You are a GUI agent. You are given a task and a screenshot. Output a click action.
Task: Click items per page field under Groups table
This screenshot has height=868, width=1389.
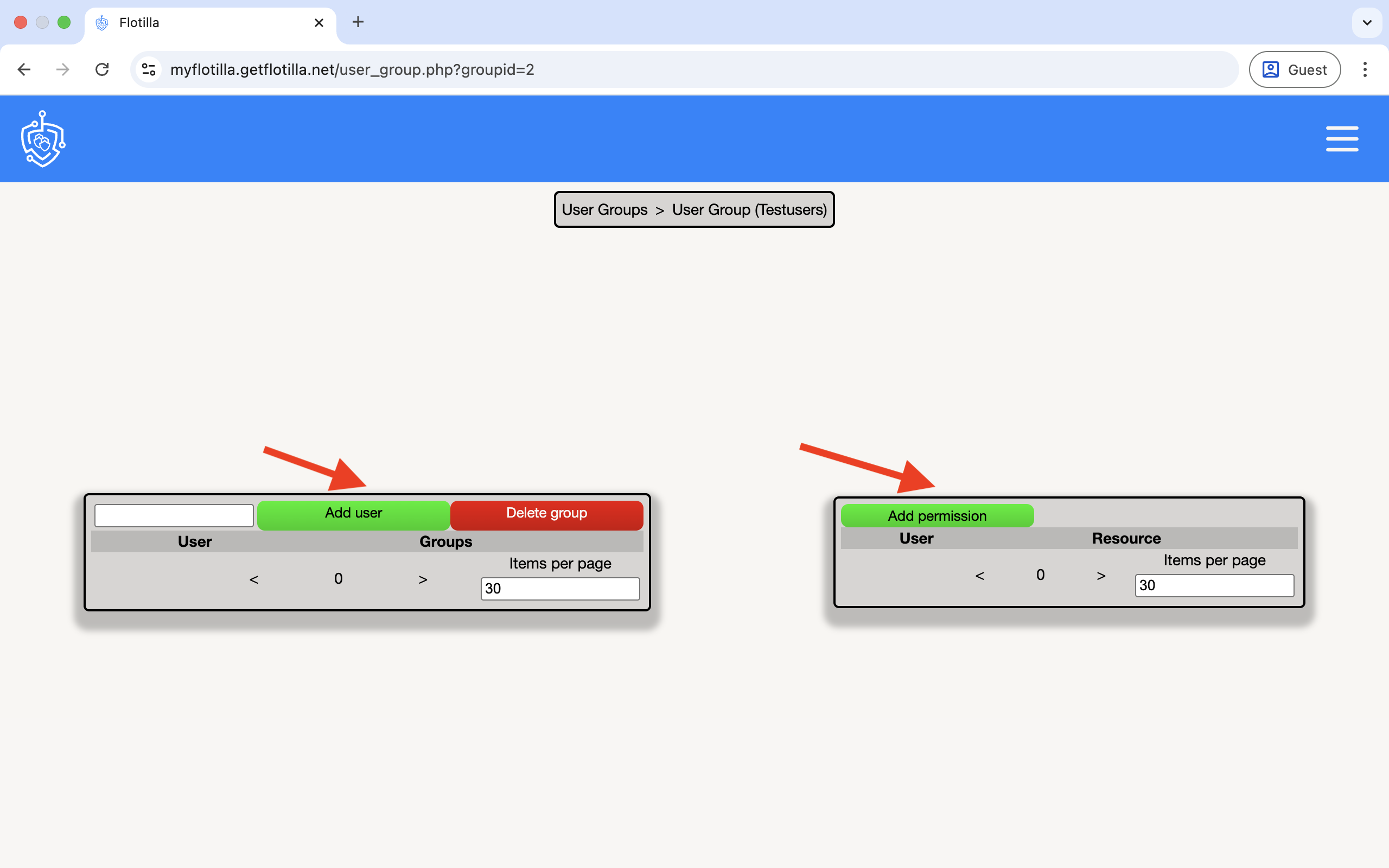click(x=559, y=588)
